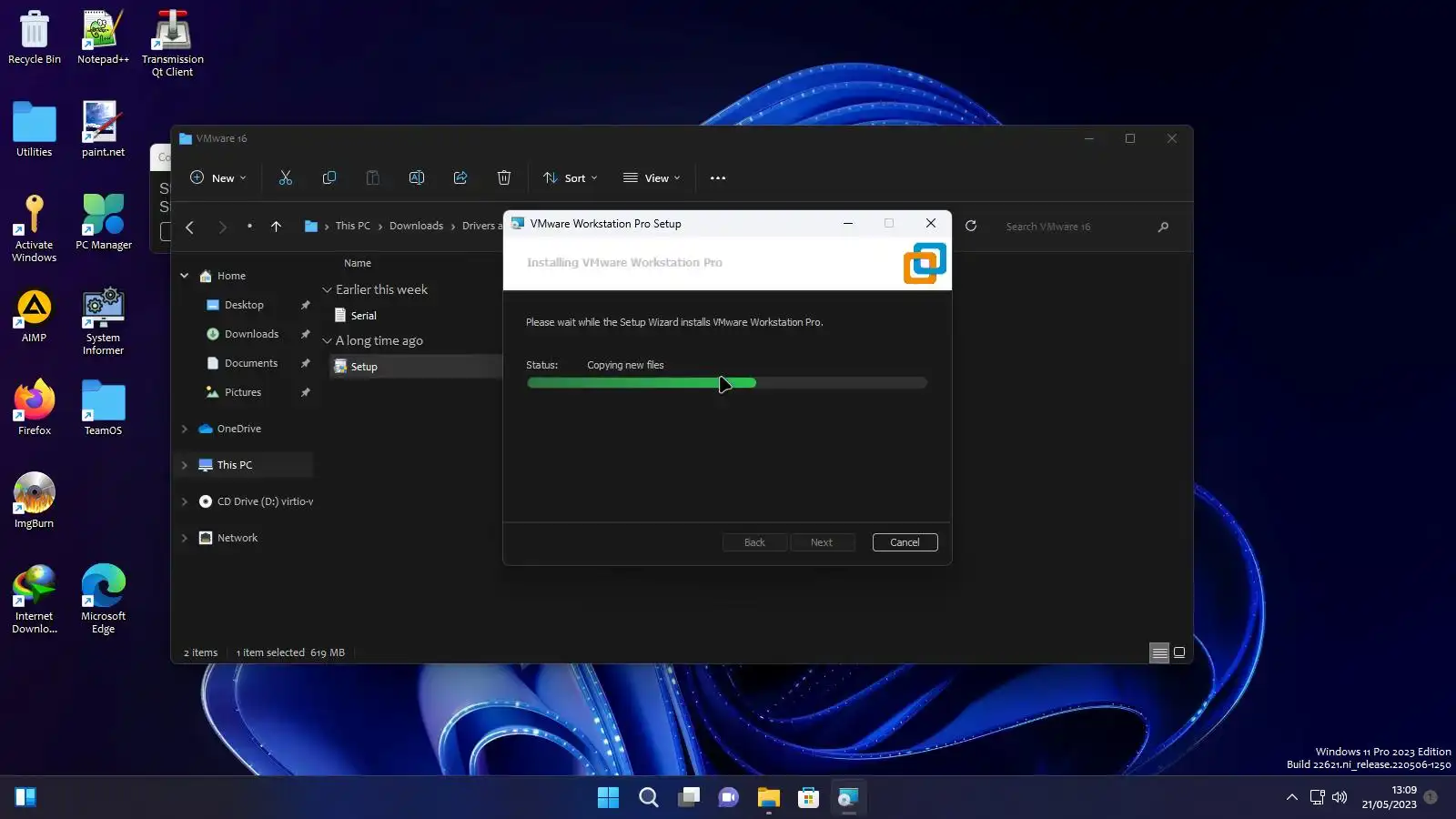Switch Explorer to large thumbnails view
The height and width of the screenshot is (819, 1456).
(x=1179, y=652)
